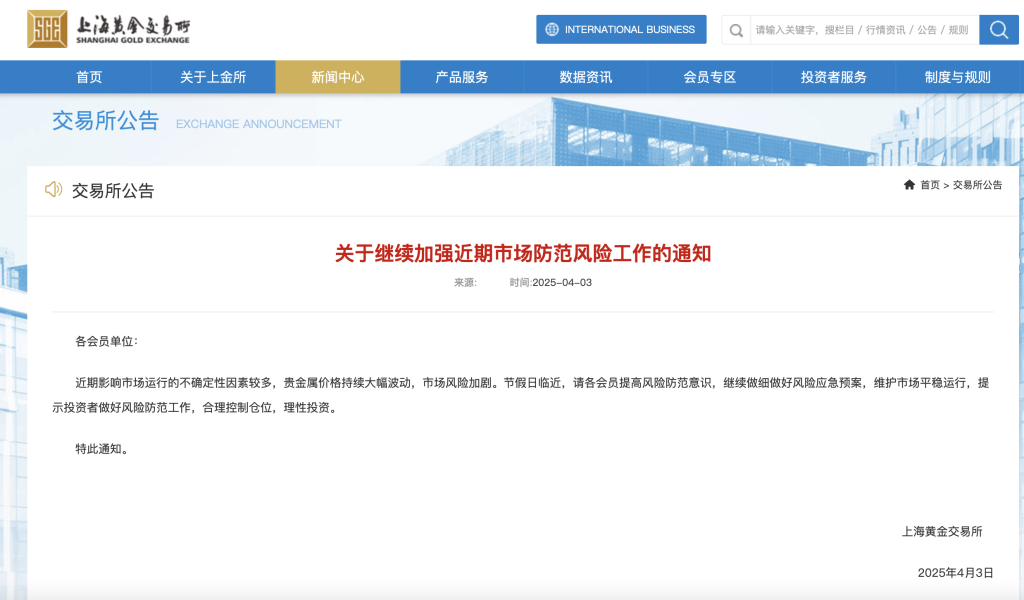Click the speaker announcement icon
The image size is (1024, 600).
pos(53,190)
